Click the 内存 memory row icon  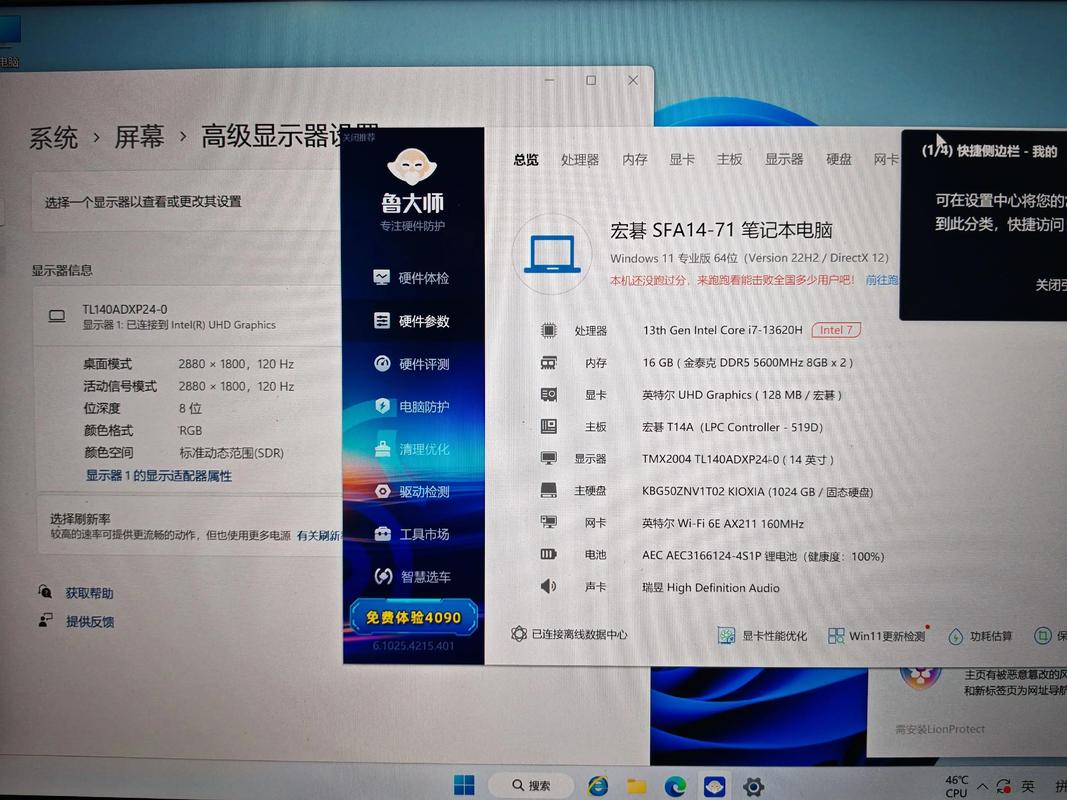(548, 363)
